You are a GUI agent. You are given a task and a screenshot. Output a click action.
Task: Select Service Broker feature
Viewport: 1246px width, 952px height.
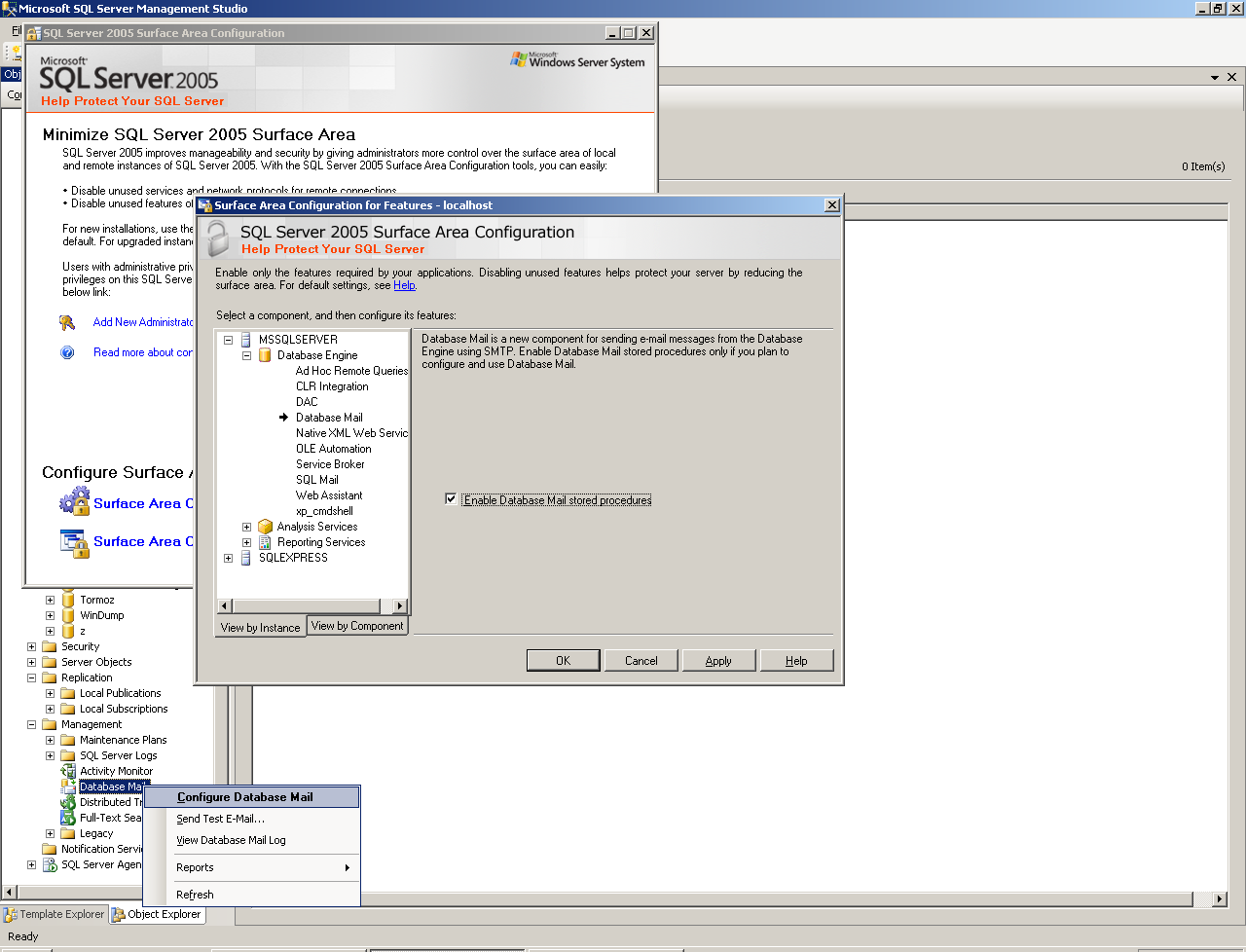pyautogui.click(x=330, y=464)
